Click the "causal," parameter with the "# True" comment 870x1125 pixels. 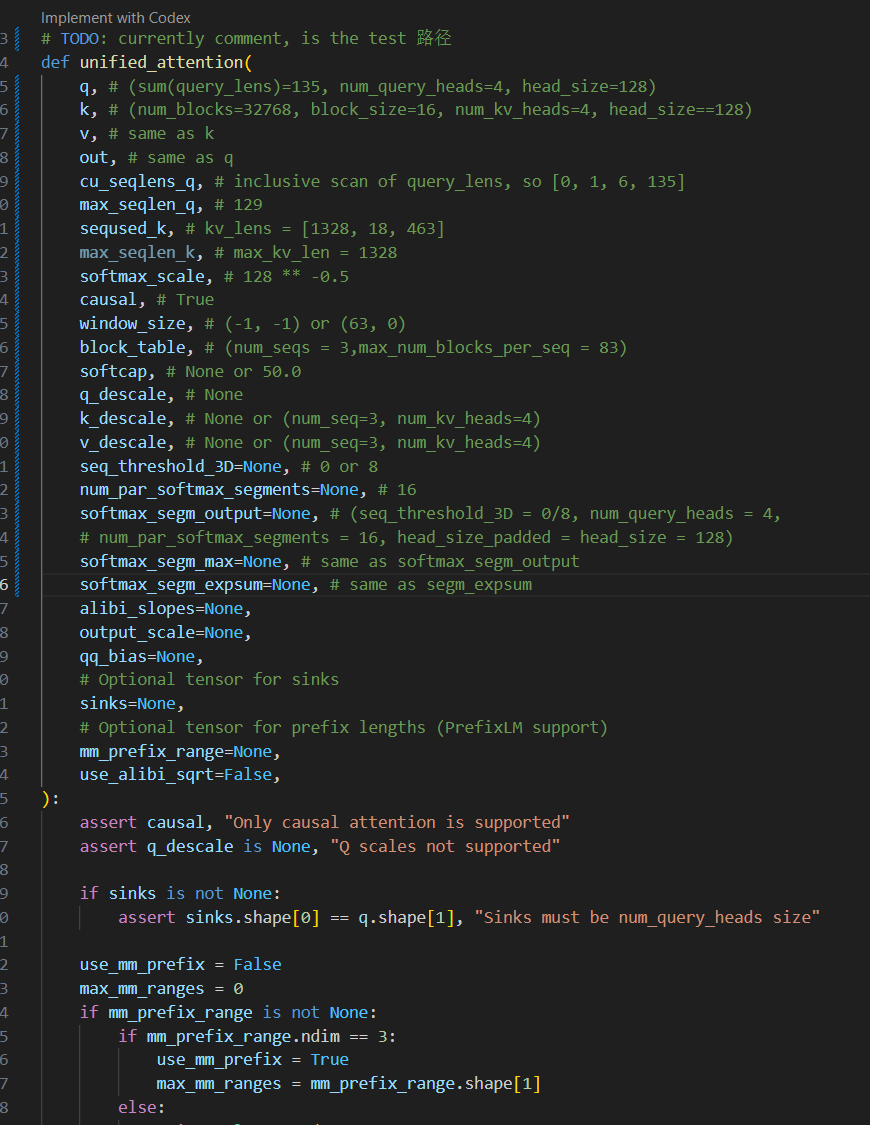pyautogui.click(x=113, y=300)
